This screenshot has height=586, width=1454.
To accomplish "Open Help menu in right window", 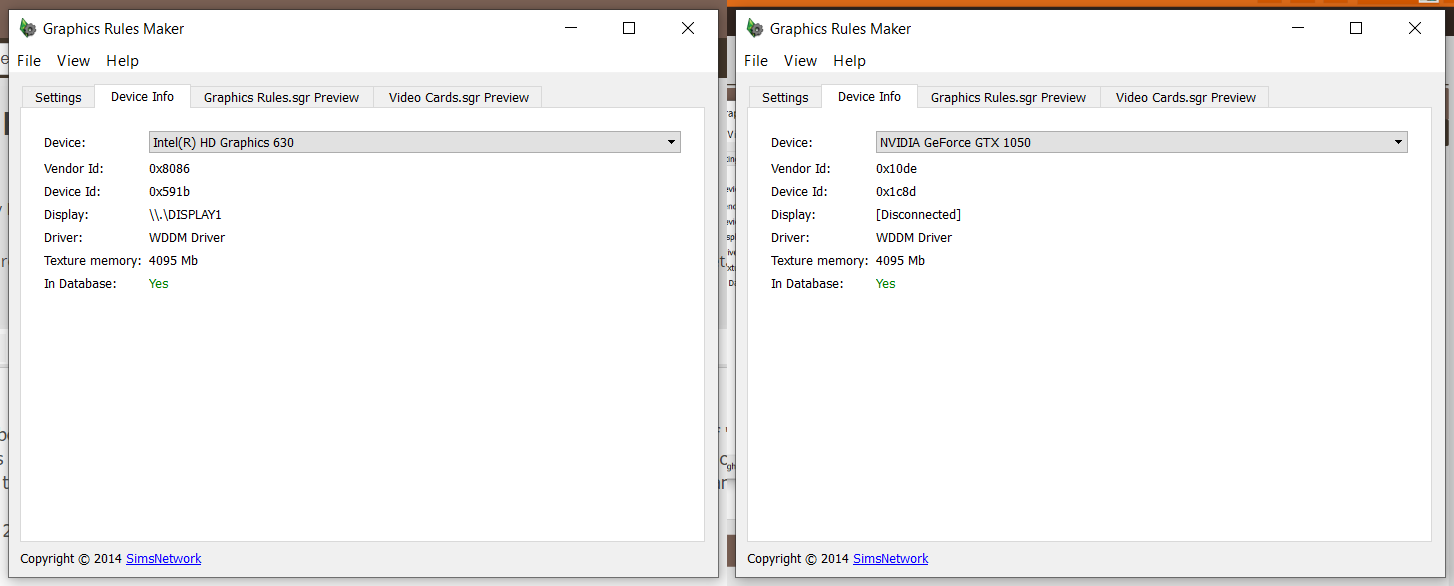I will tap(850, 61).
